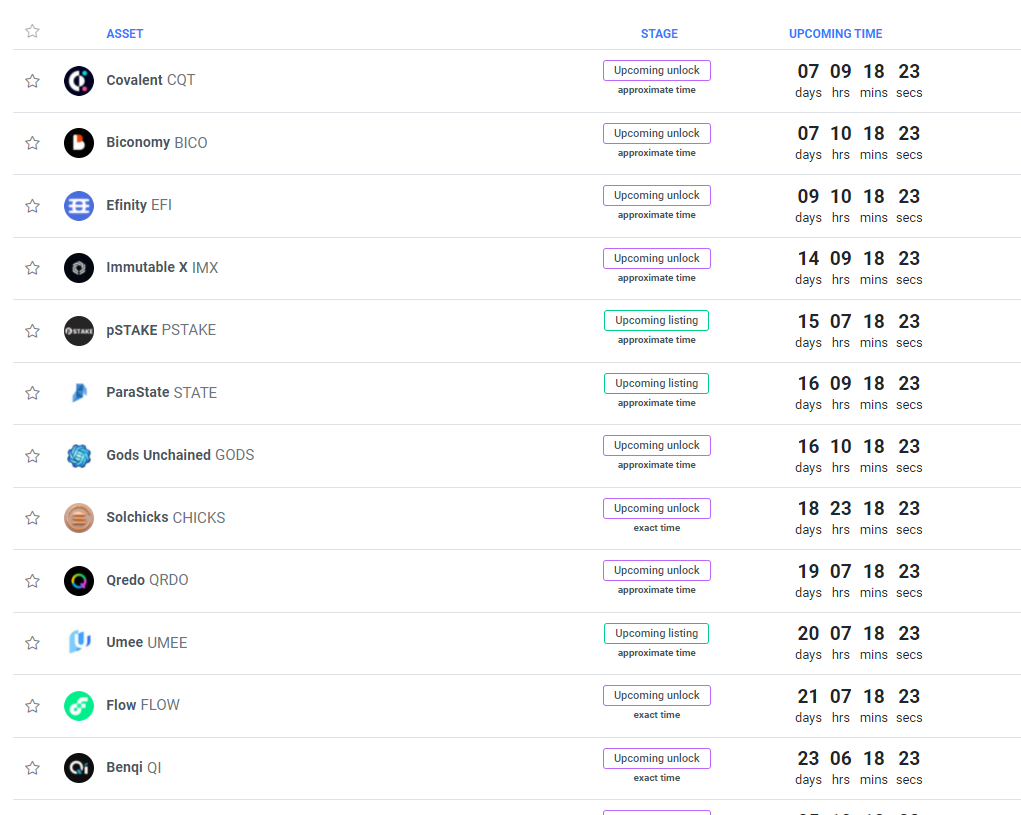The image size is (1021, 815).
Task: Mark pSTAKE as favorite
Action: pos(33,331)
